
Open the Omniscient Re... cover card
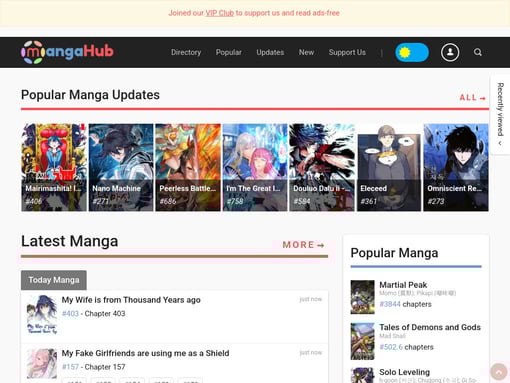456,167
